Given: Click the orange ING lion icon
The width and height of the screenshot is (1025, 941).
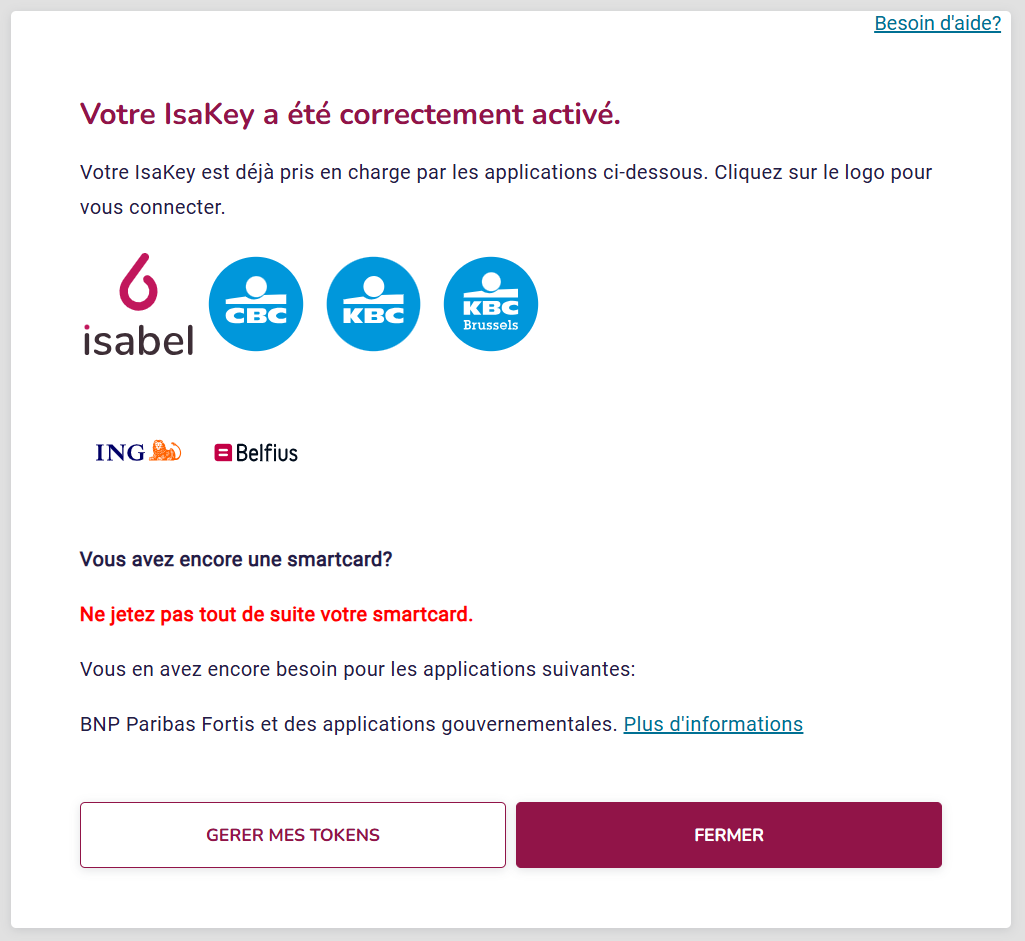Looking at the screenshot, I should tap(165, 451).
